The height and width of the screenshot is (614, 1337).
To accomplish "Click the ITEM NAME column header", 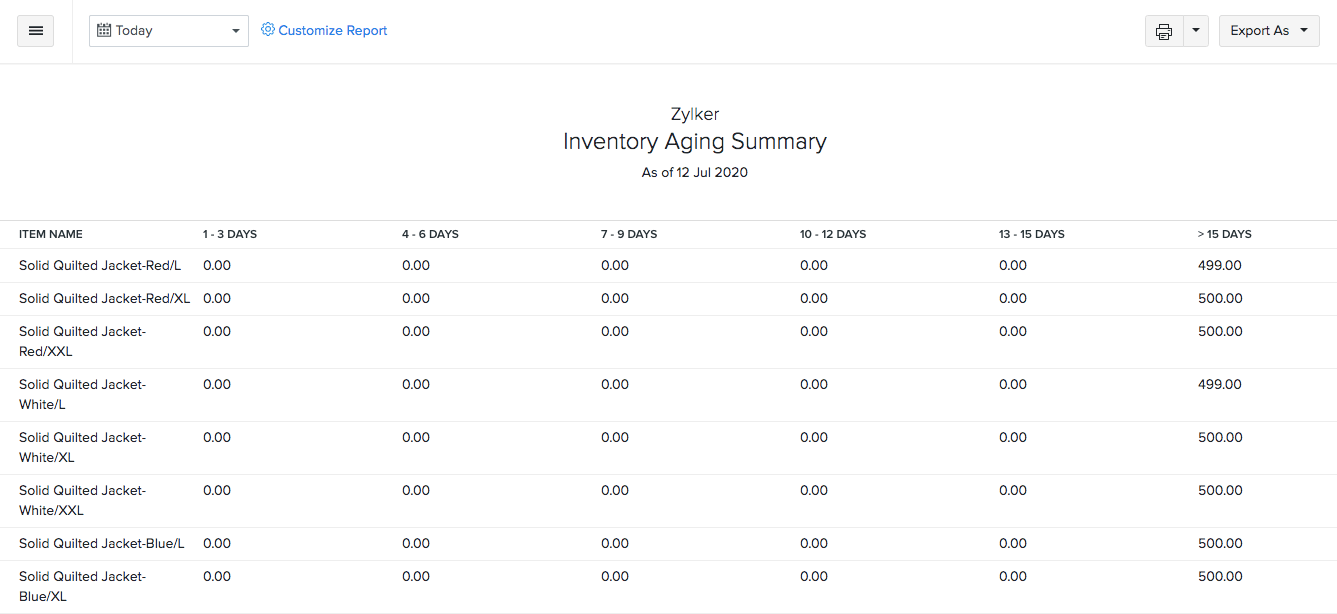I will pos(50,234).
